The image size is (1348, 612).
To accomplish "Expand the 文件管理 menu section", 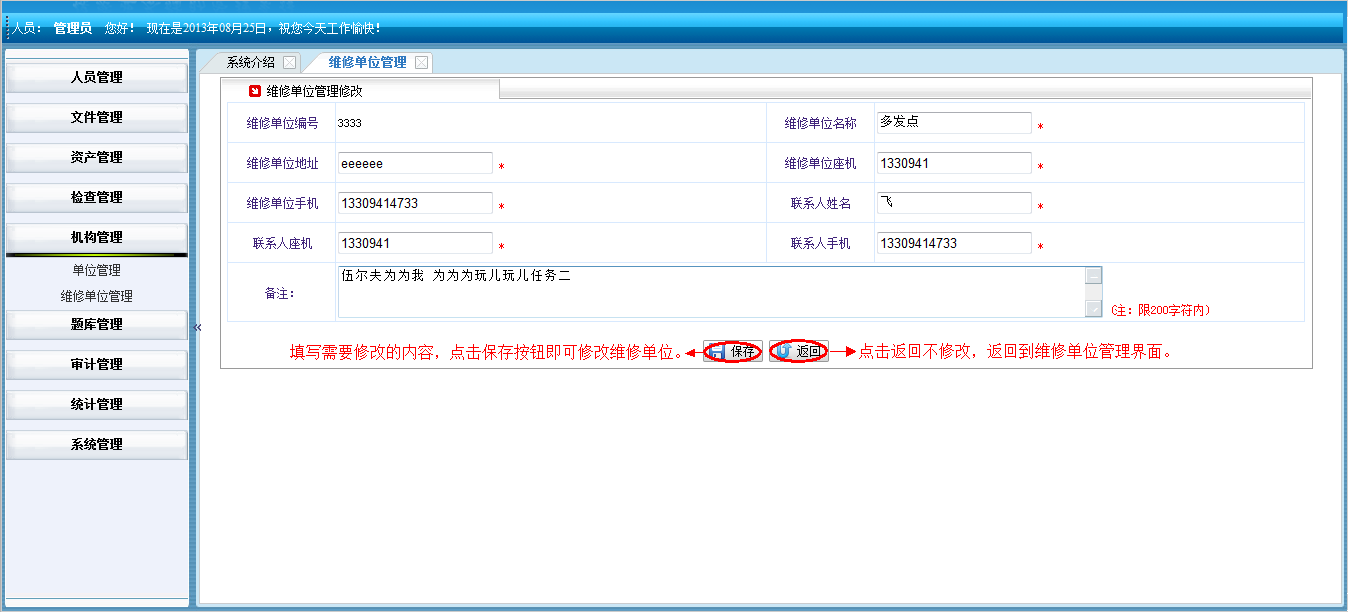I will coord(97,118).
